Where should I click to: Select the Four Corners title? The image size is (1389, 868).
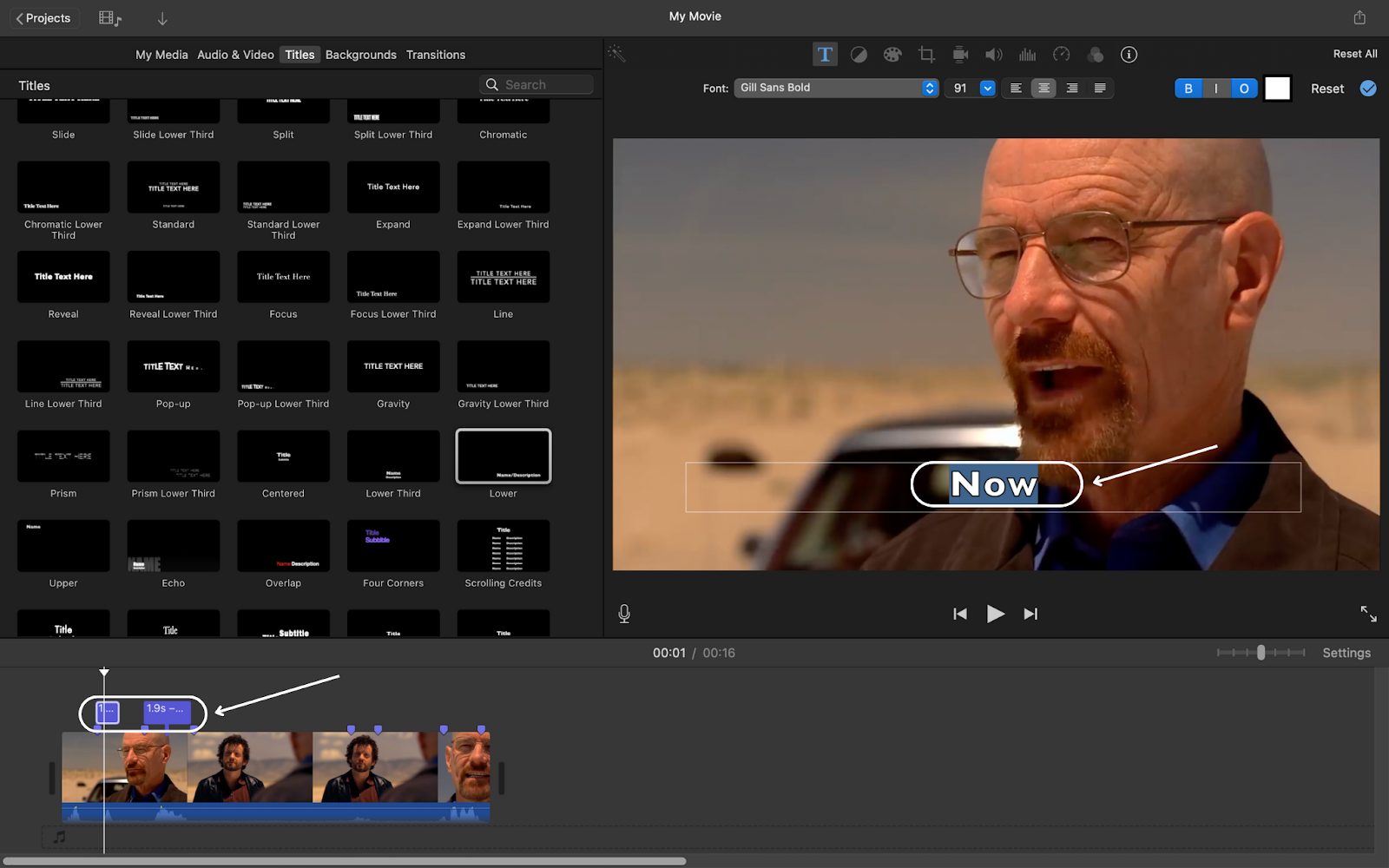393,546
